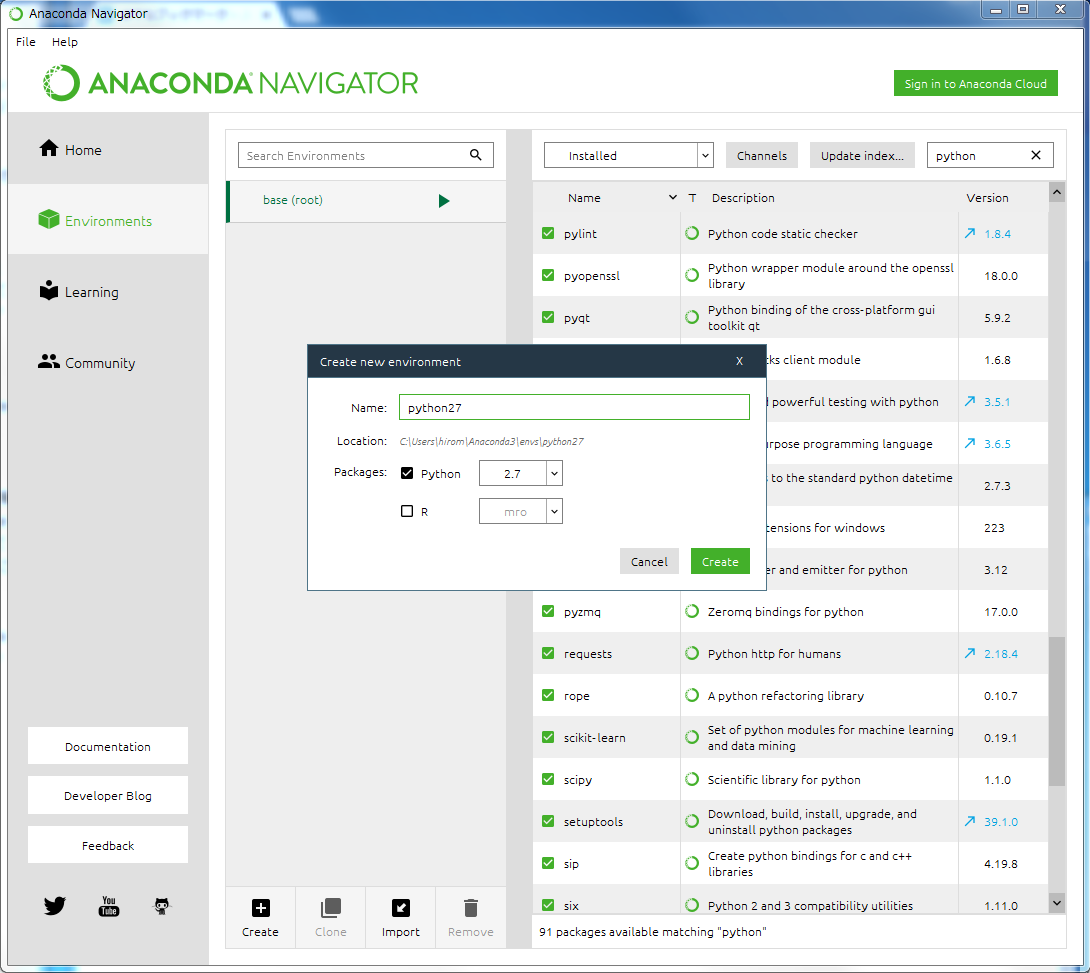Screen dimensions: 1090x973
Task: Select the Environments cube icon
Action: 49,220
